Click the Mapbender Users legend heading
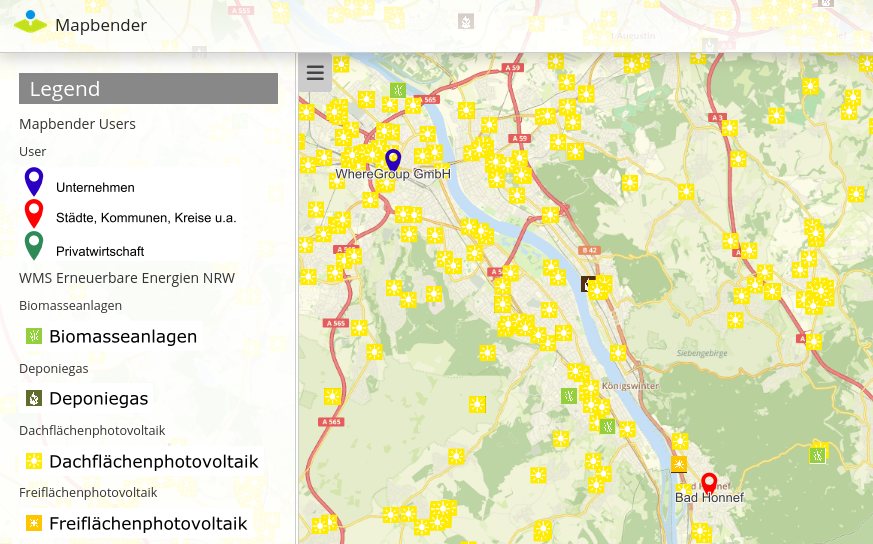The height and width of the screenshot is (544, 873). pyautogui.click(x=78, y=124)
